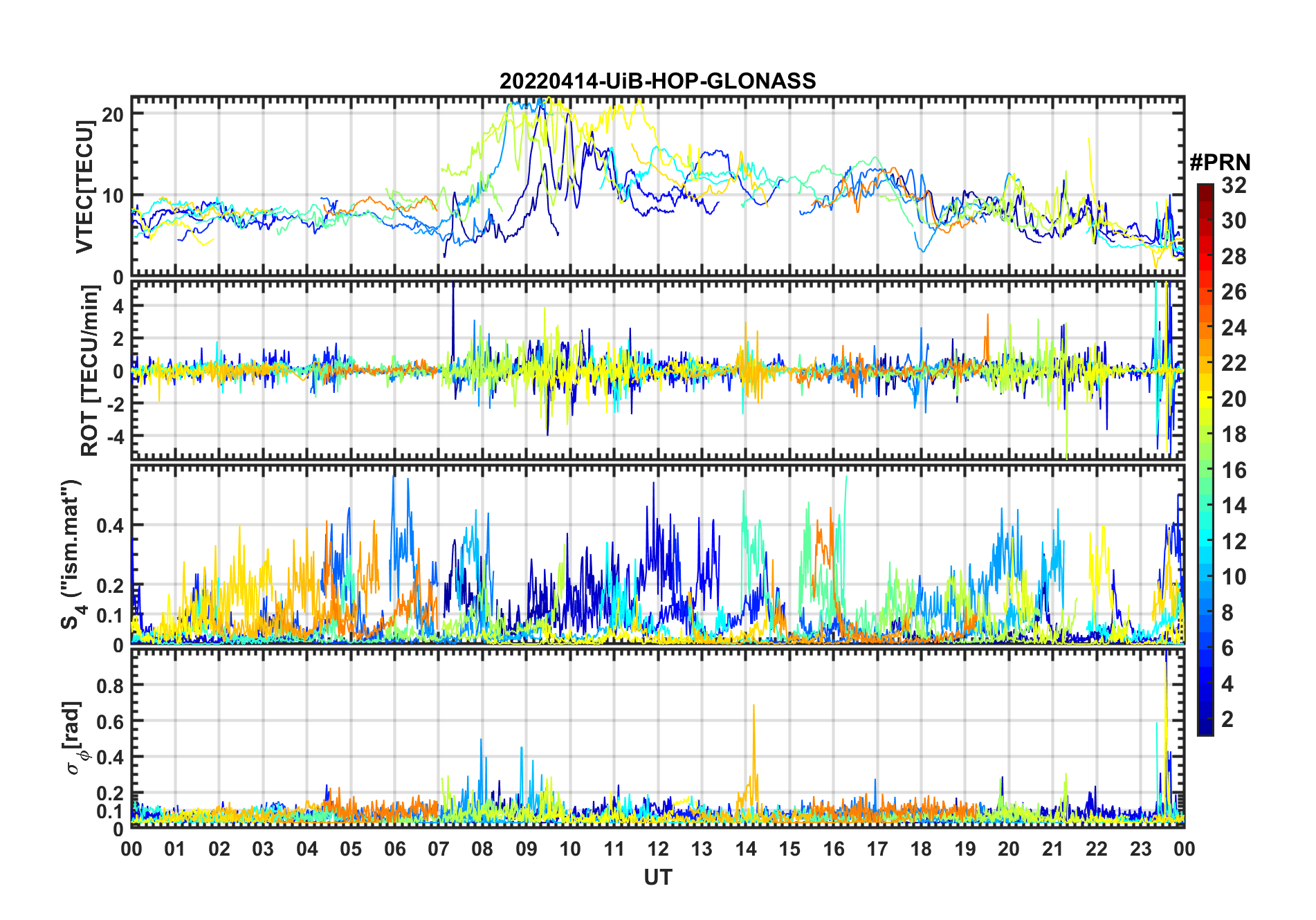Click the PRN colorbar tick "10"
The width and height of the screenshot is (1316, 920).
pyautogui.click(x=1234, y=577)
